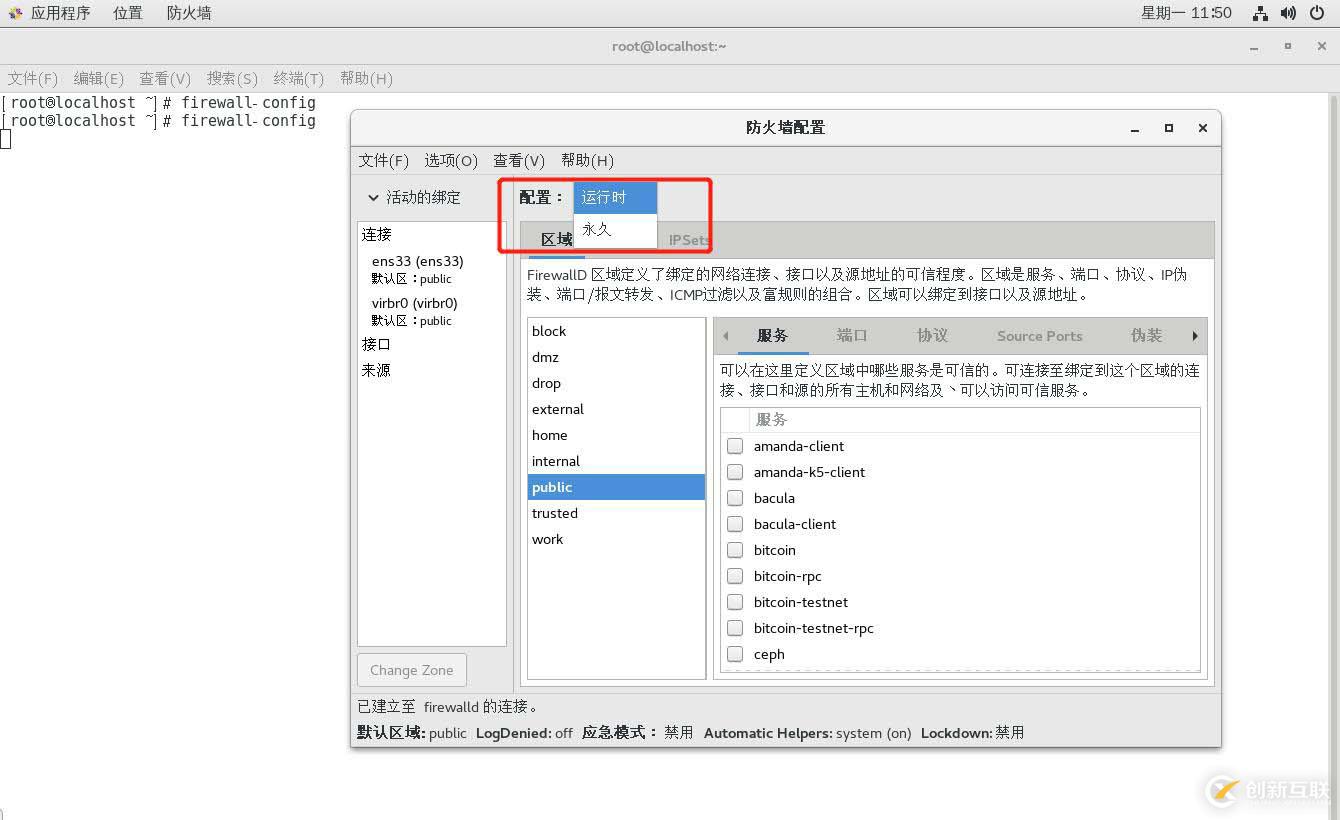Image resolution: width=1340 pixels, height=820 pixels.
Task: Open firewall config 文件(F) menu
Action: (x=384, y=160)
